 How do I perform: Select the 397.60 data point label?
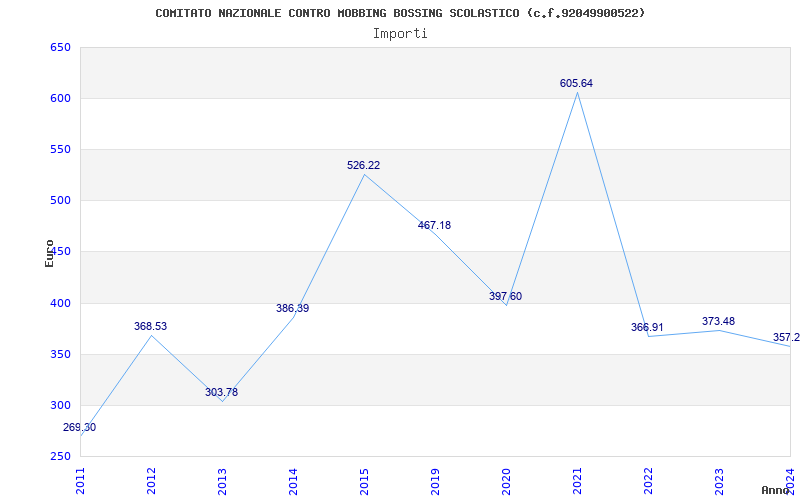(x=505, y=296)
